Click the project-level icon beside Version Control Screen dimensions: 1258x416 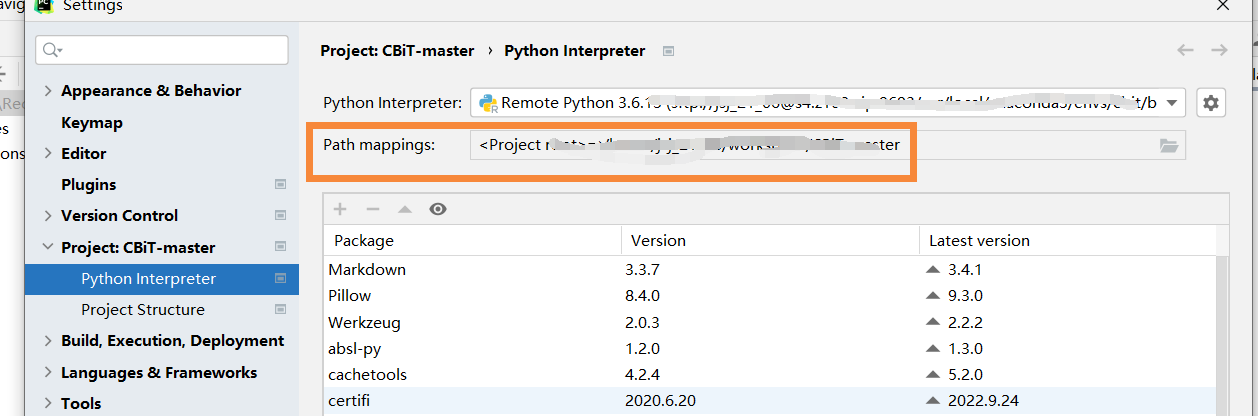coord(280,216)
